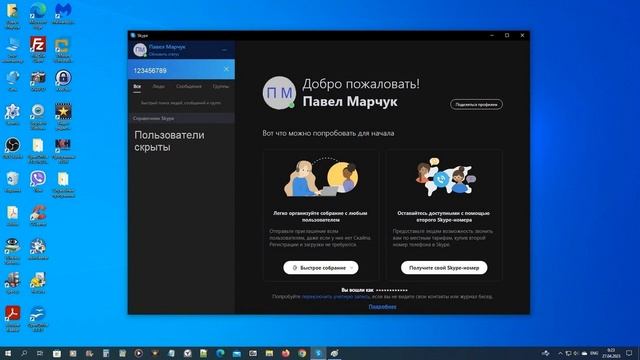Switch to the Люди tab
640x360 pixels.
(x=158, y=87)
